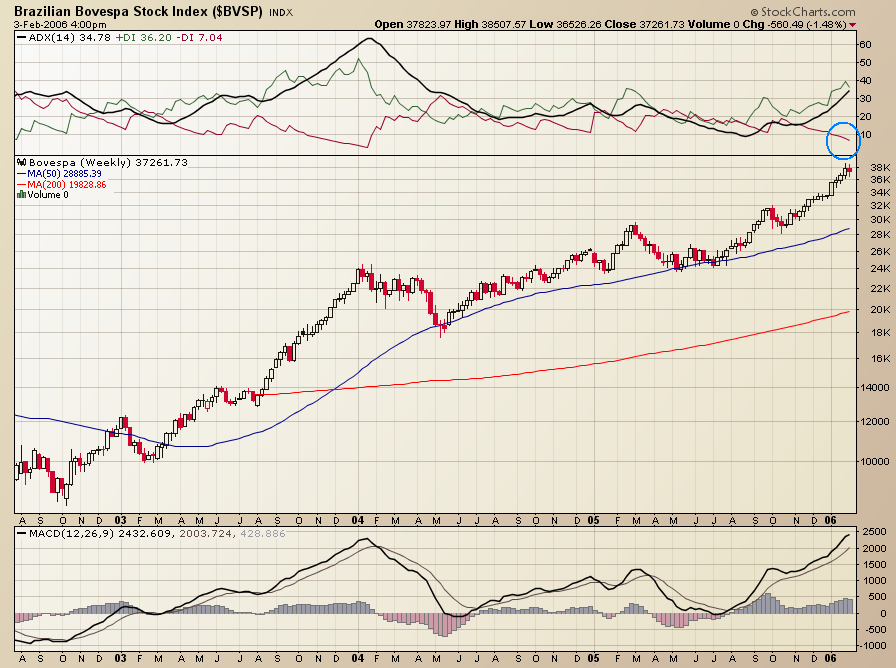
Task: Select the High 38507.57 value
Action: click(x=490, y=25)
